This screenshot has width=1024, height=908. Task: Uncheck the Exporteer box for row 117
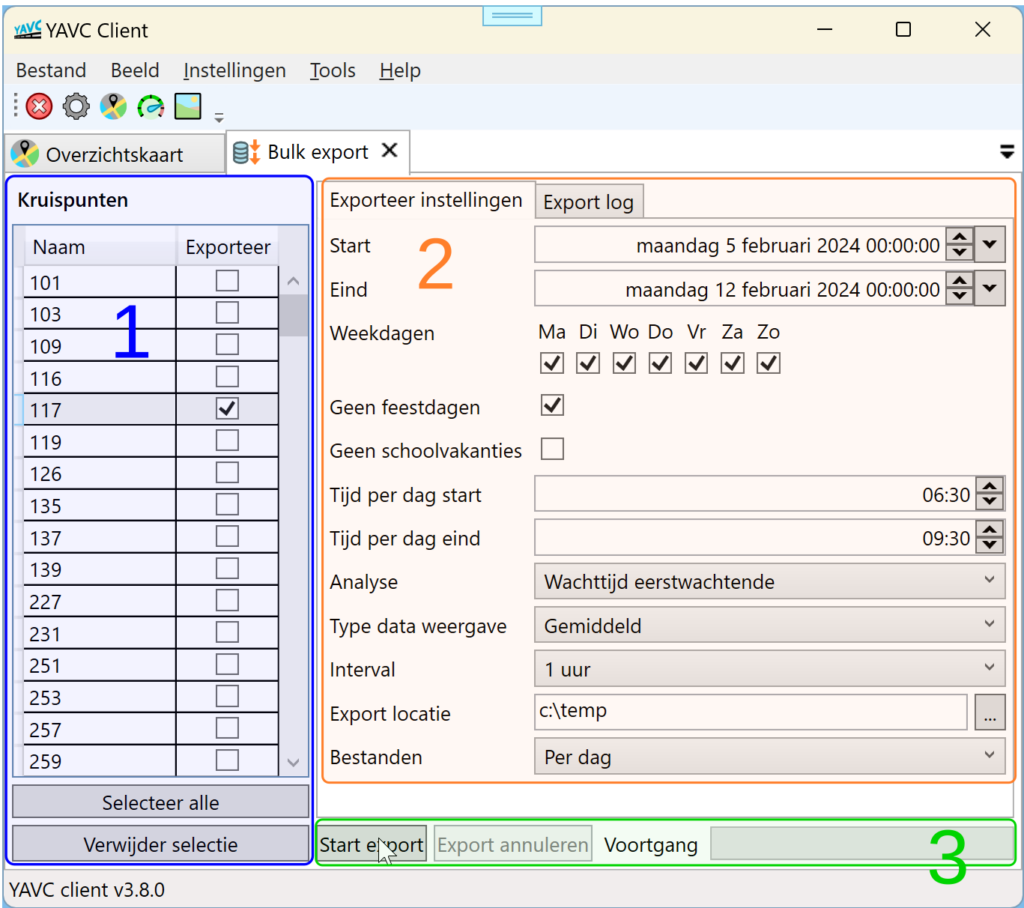(x=227, y=409)
